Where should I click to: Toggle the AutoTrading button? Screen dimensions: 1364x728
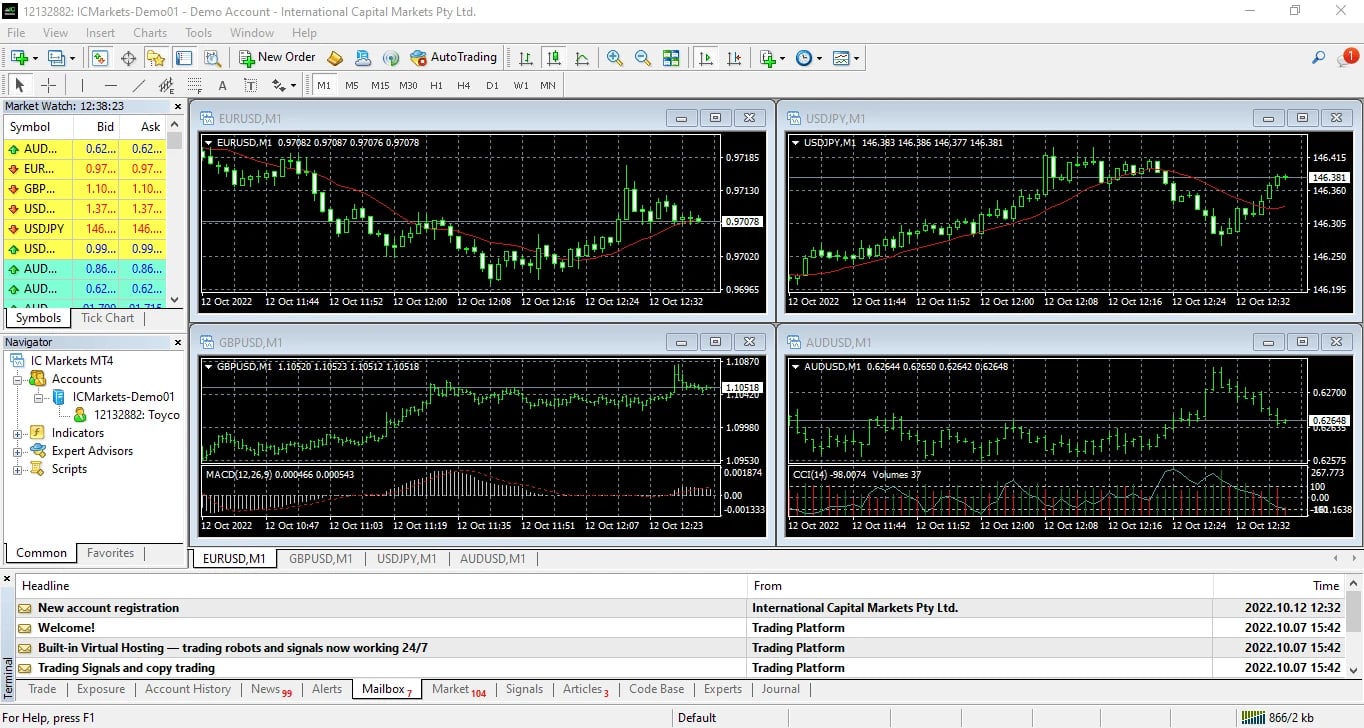[453, 58]
